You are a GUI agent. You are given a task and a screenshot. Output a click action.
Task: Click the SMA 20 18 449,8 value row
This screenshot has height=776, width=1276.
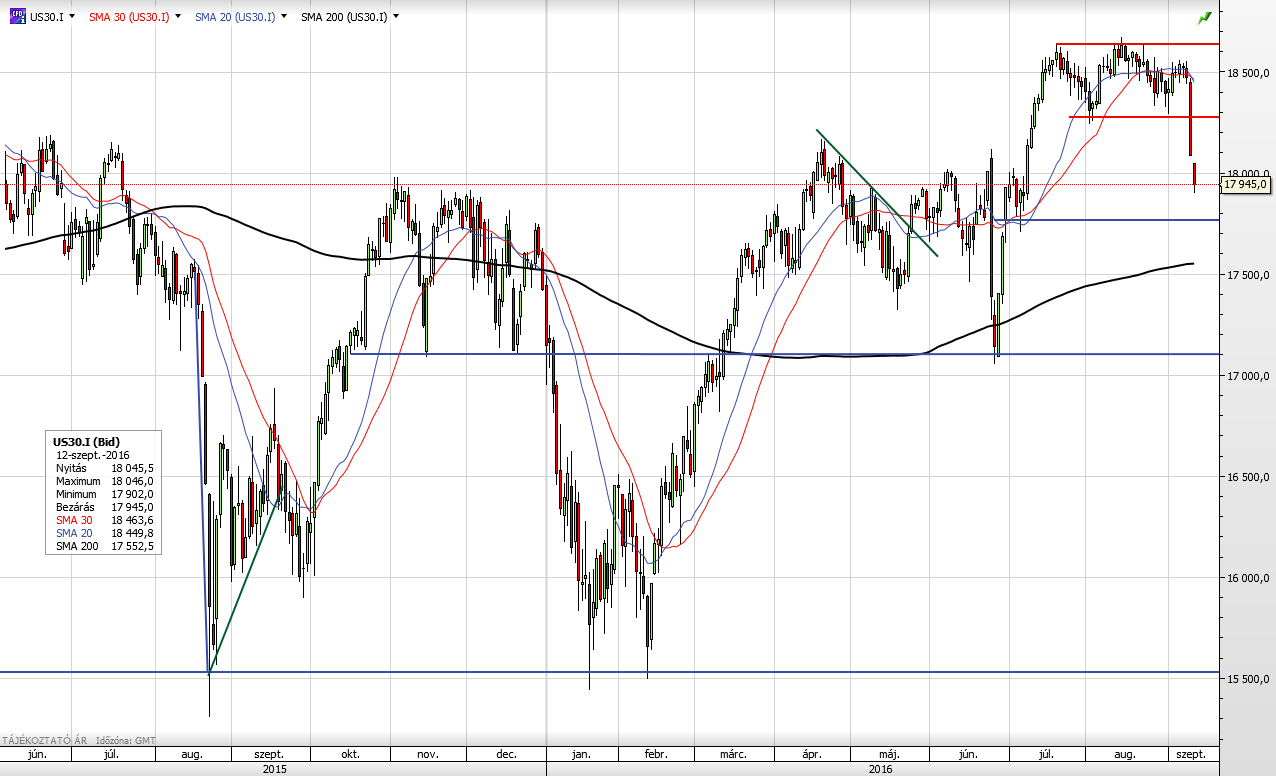point(103,533)
